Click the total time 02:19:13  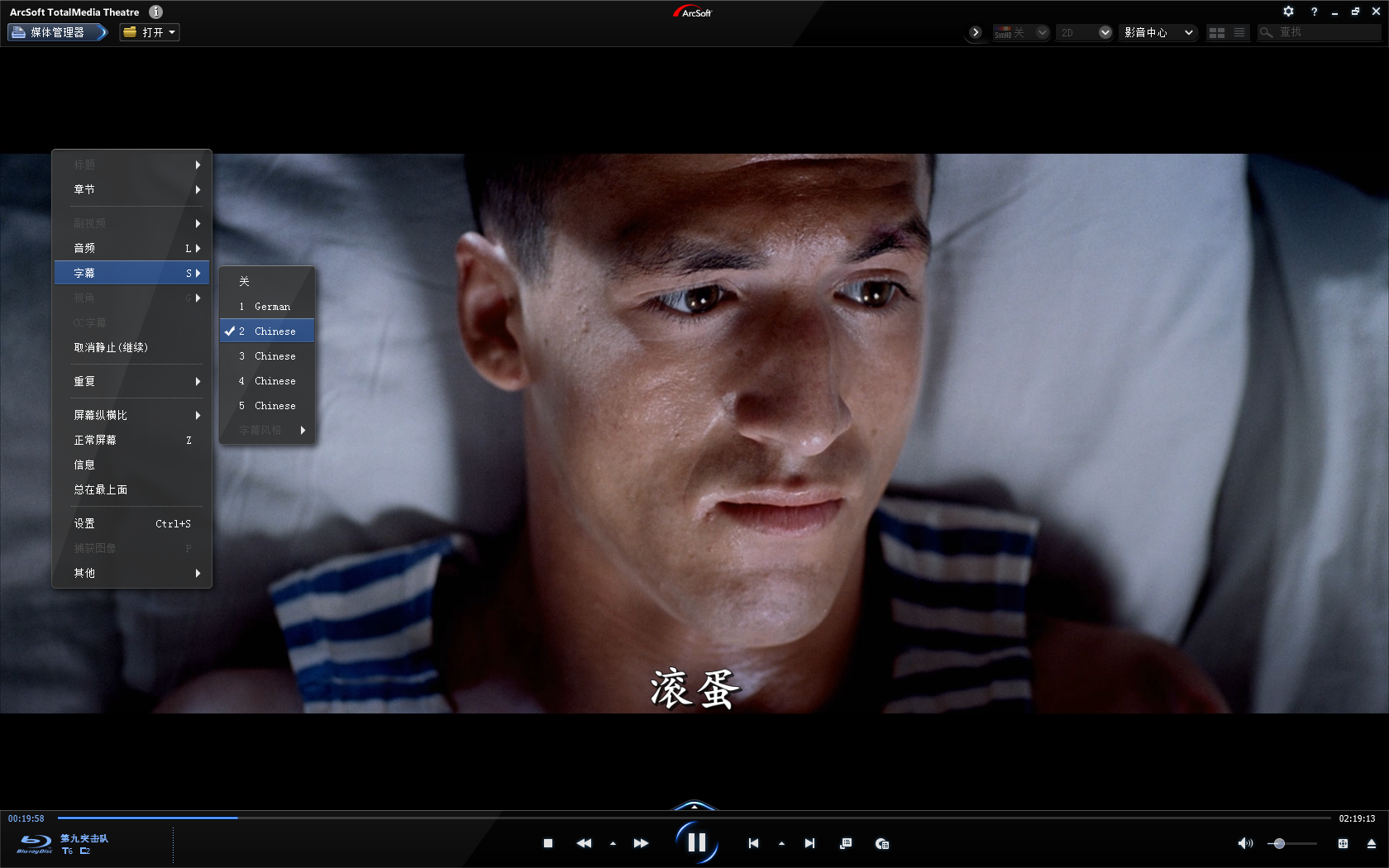(1357, 818)
